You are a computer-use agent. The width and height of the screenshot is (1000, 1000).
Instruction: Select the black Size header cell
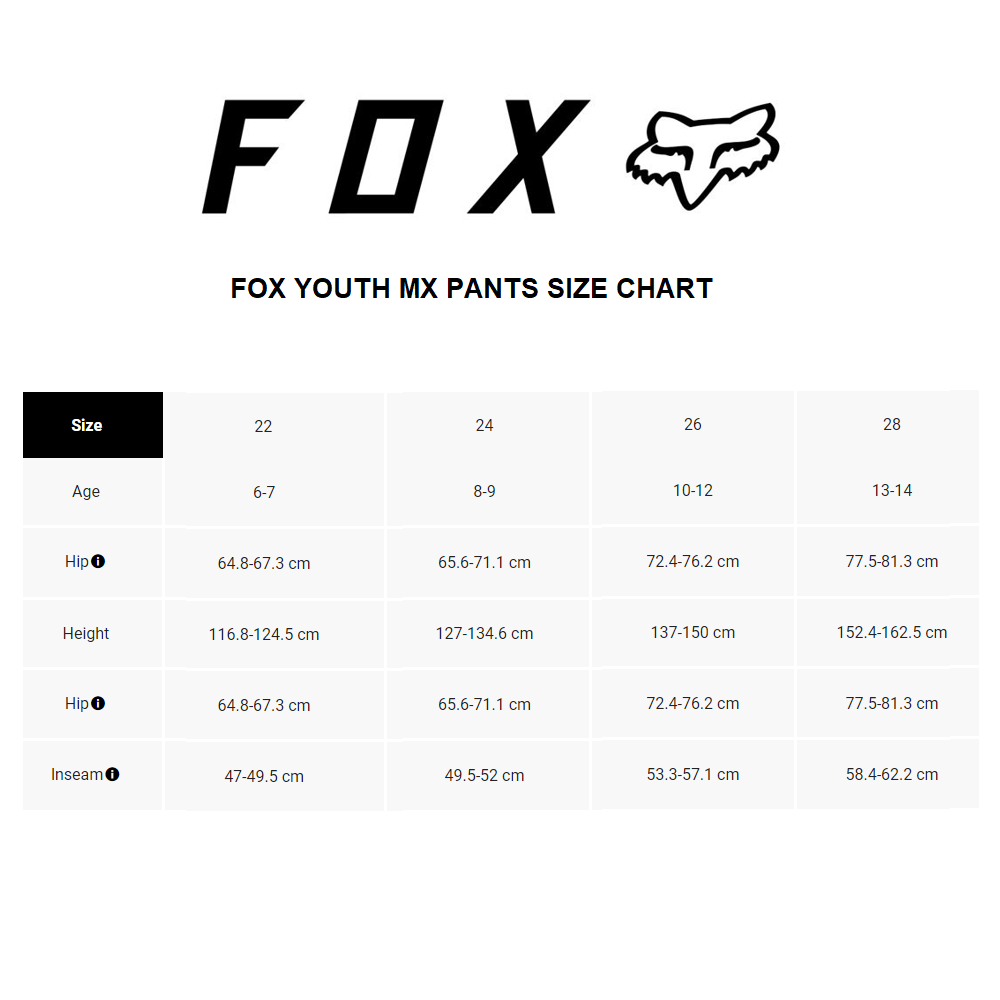92,425
